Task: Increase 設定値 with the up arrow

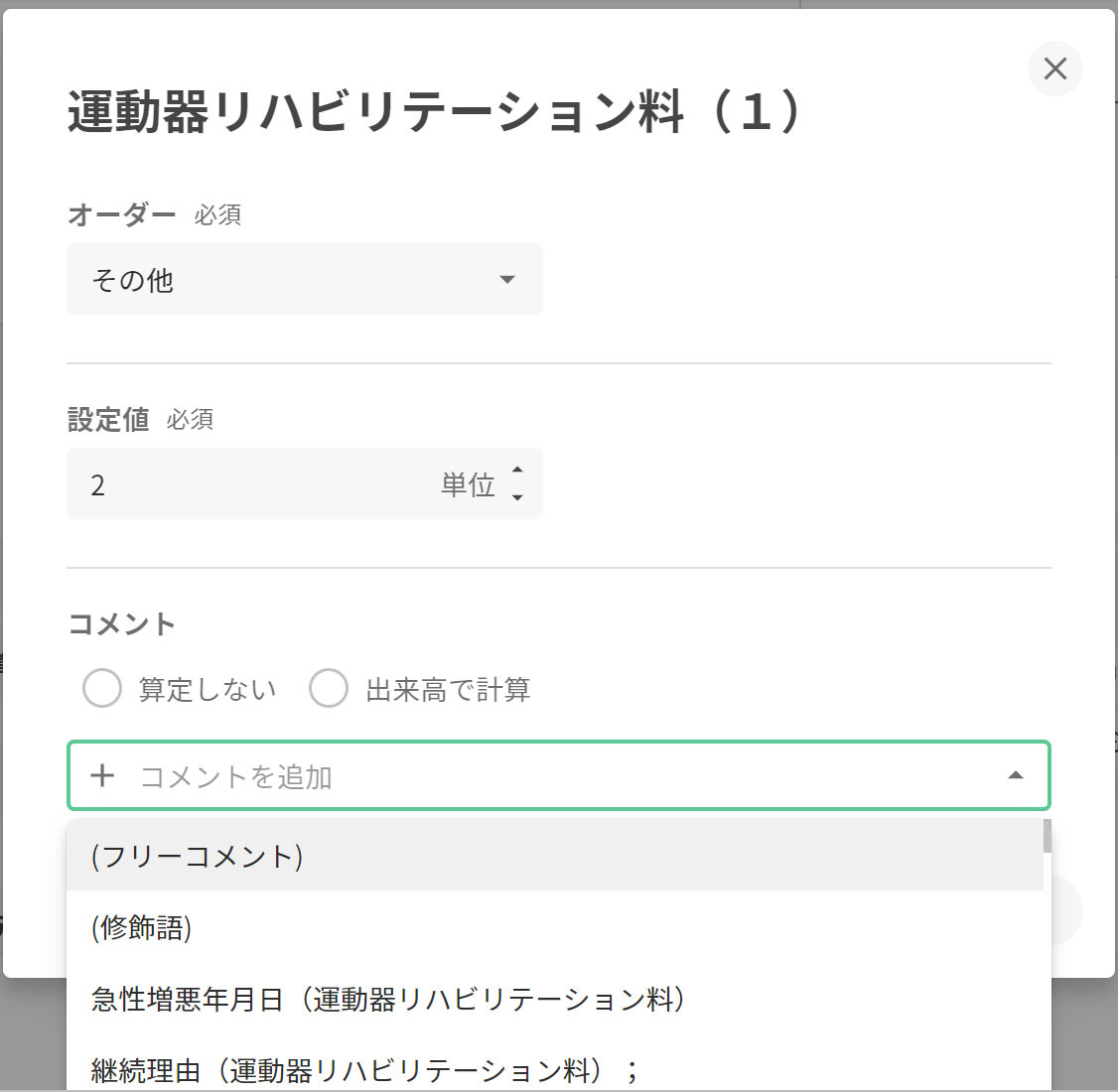Action: pos(517,471)
